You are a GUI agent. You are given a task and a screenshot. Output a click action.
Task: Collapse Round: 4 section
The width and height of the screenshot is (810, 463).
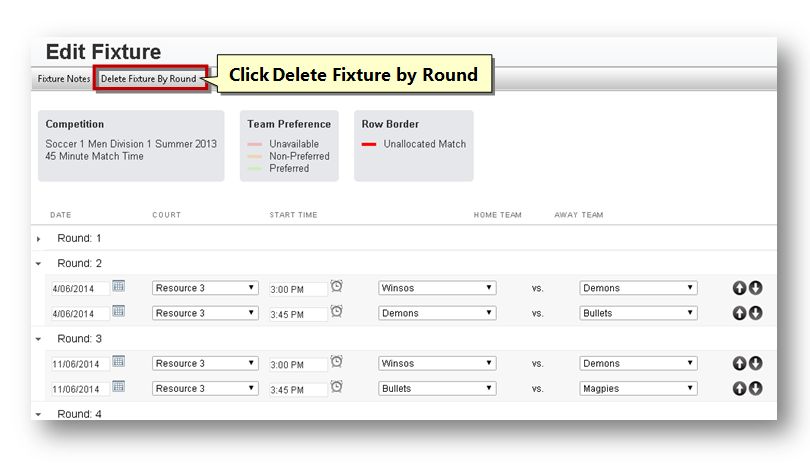(x=38, y=414)
